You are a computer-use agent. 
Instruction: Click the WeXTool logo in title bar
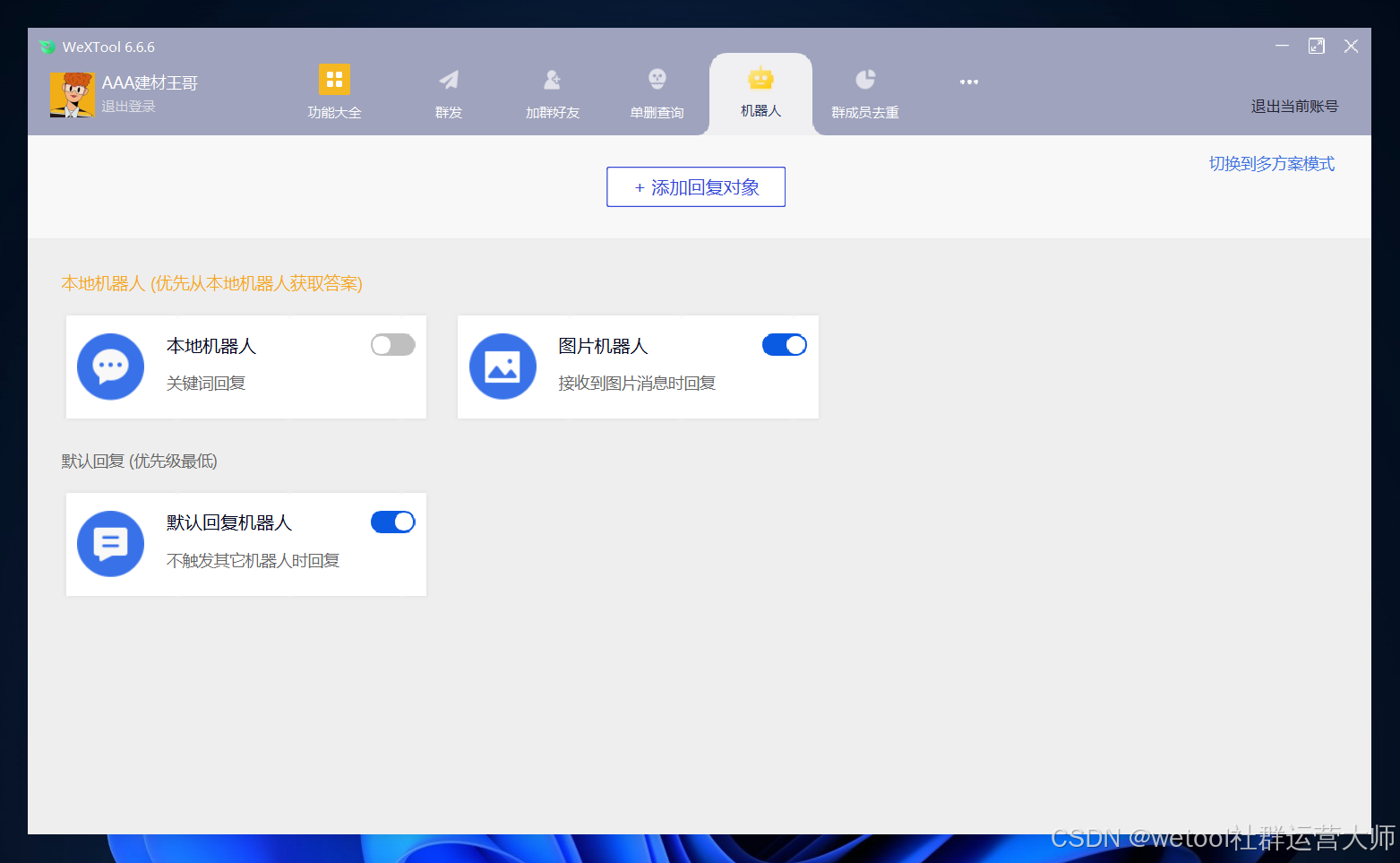pyautogui.click(x=47, y=47)
